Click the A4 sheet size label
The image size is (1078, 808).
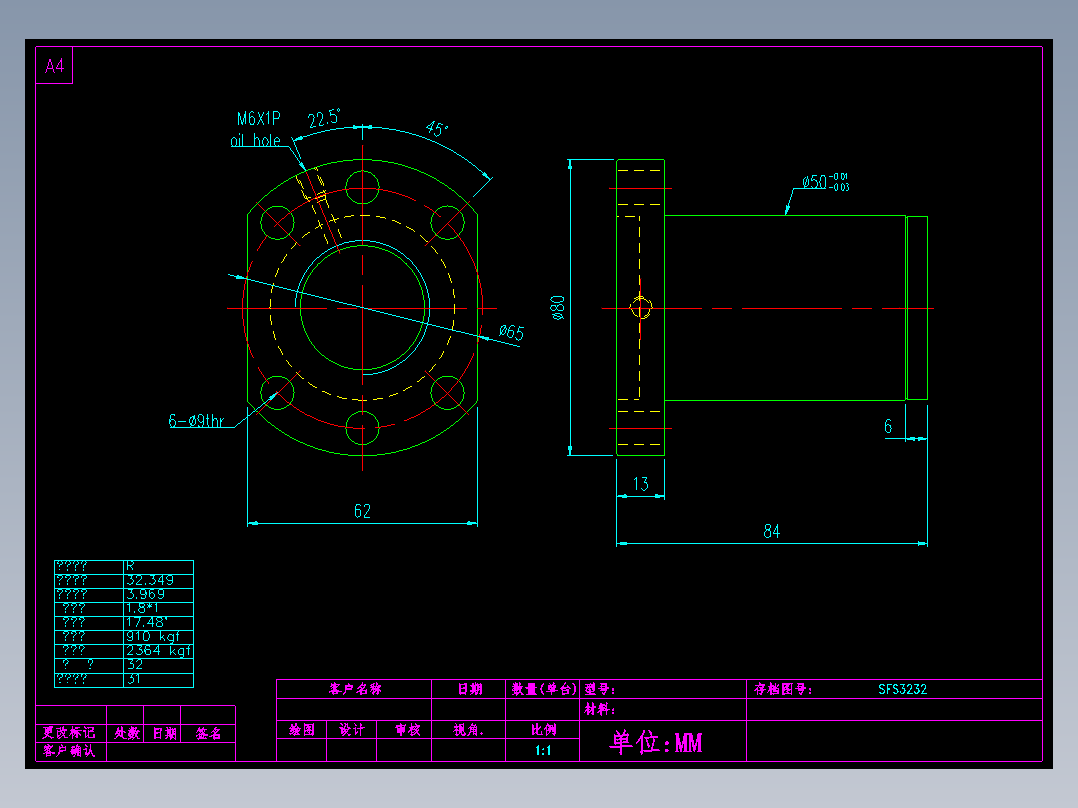click(x=54, y=66)
